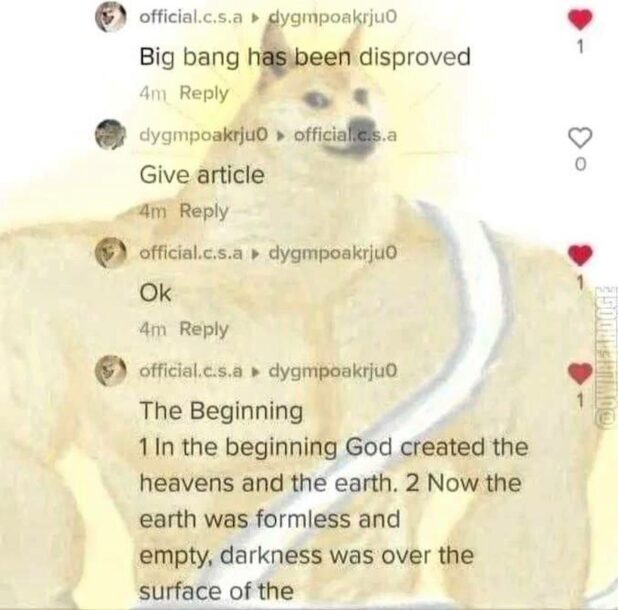Reply to 'Big bang has been disproved'
This screenshot has height=610, width=618.
click(x=204, y=93)
